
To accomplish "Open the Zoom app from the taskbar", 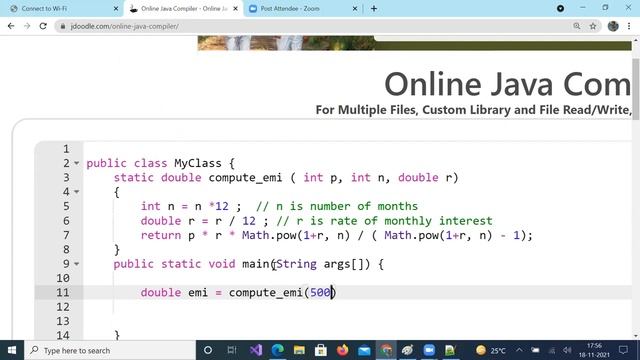I will coord(429,350).
